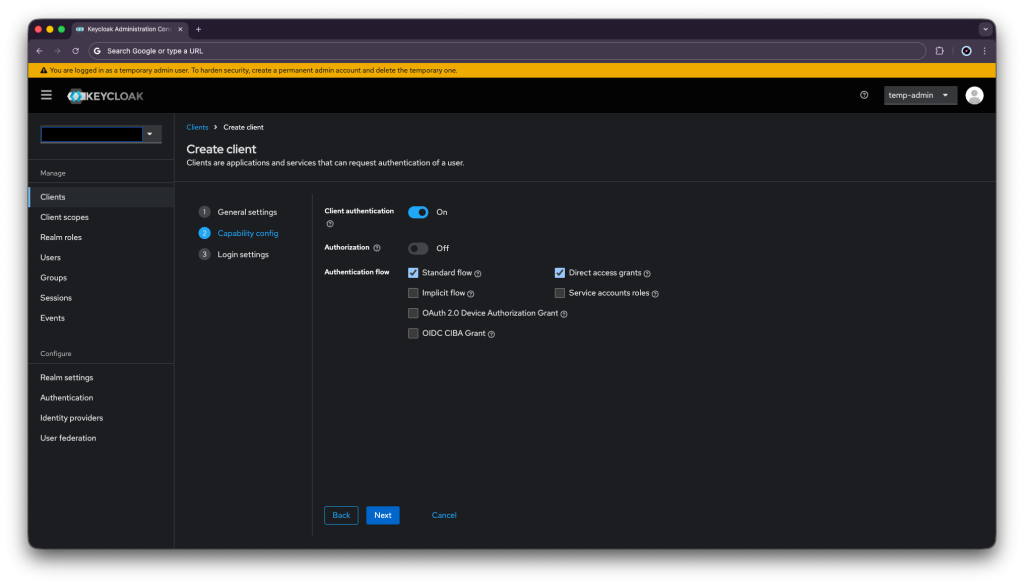Click help icon beside OIDC CIBA Grant

point(491,334)
